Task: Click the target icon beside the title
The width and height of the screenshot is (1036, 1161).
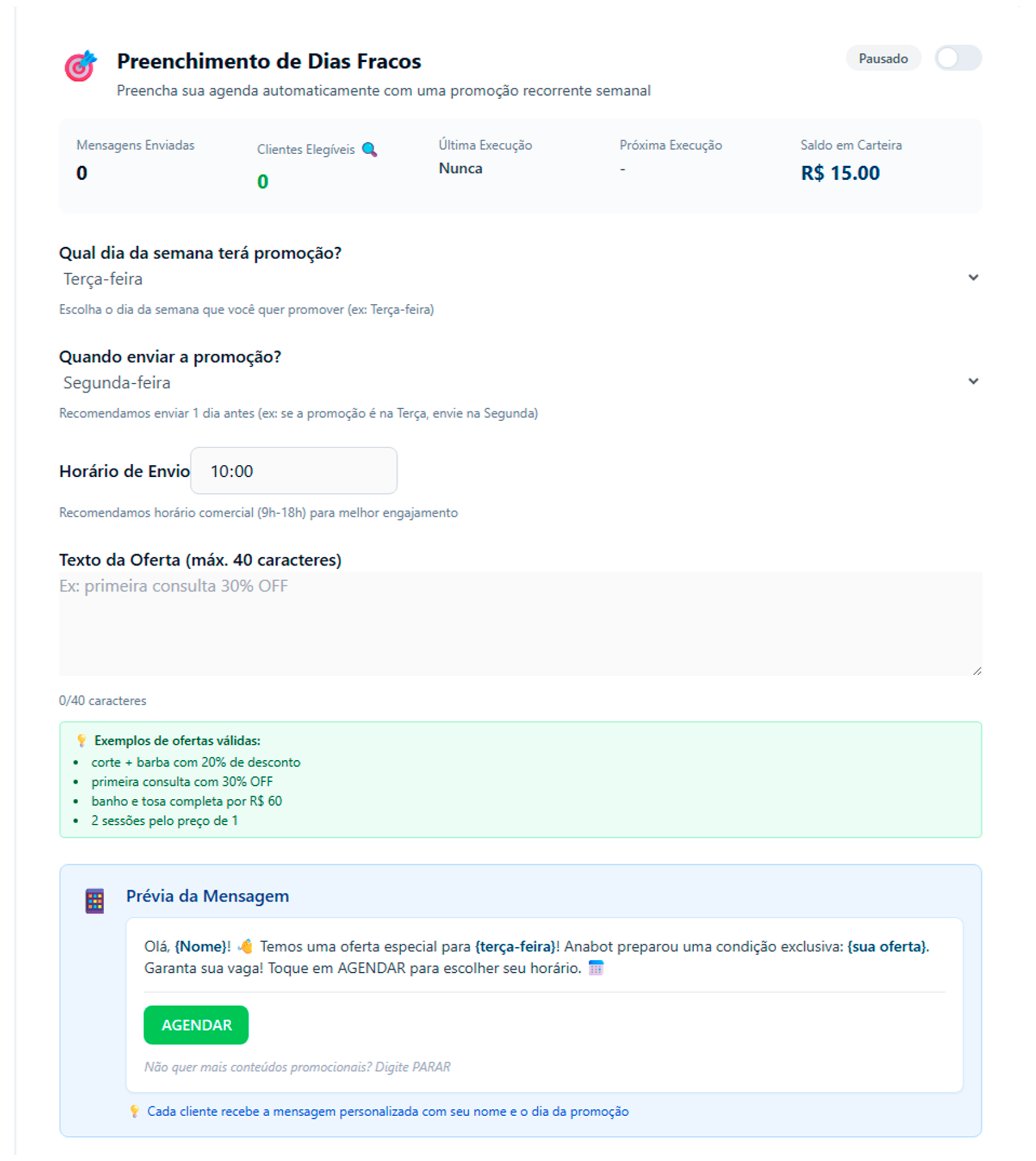Action: (x=80, y=66)
